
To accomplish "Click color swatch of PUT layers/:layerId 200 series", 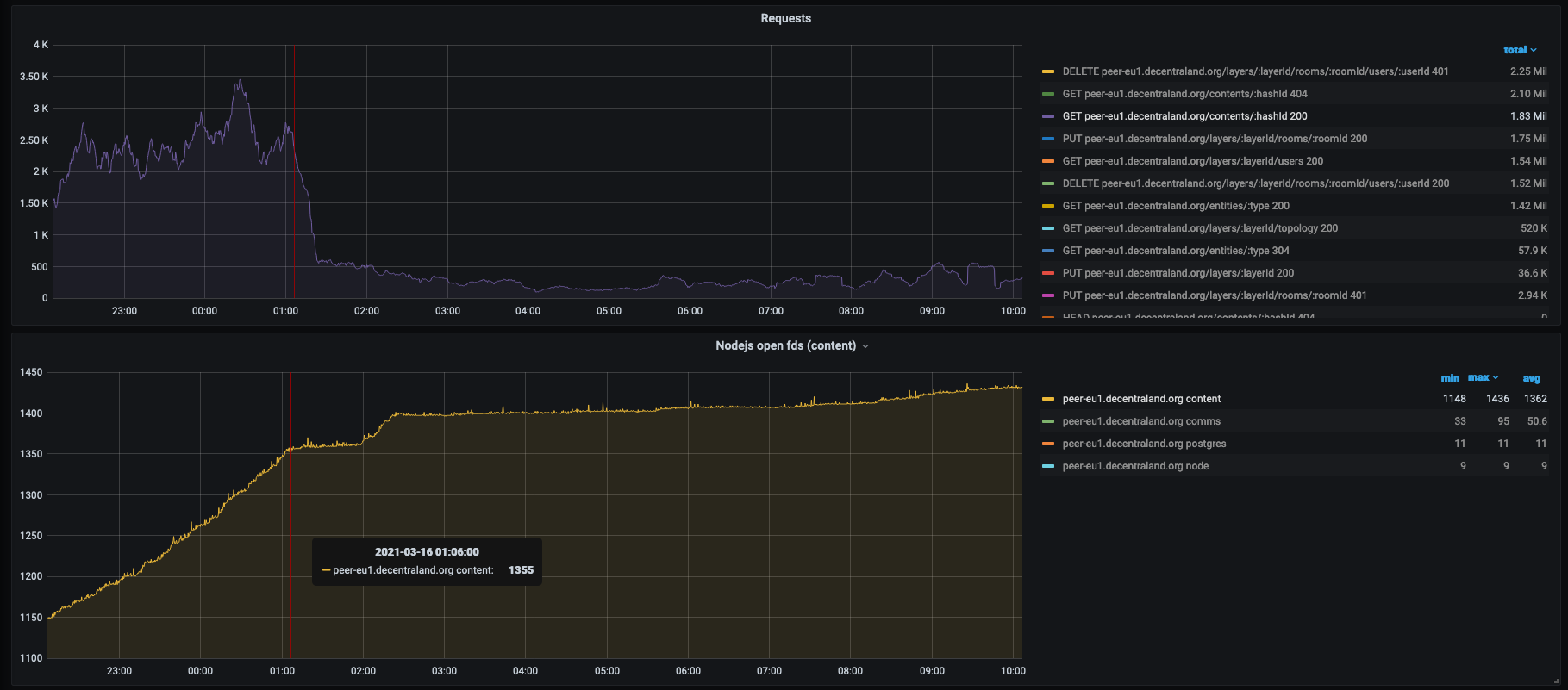I will point(1048,273).
